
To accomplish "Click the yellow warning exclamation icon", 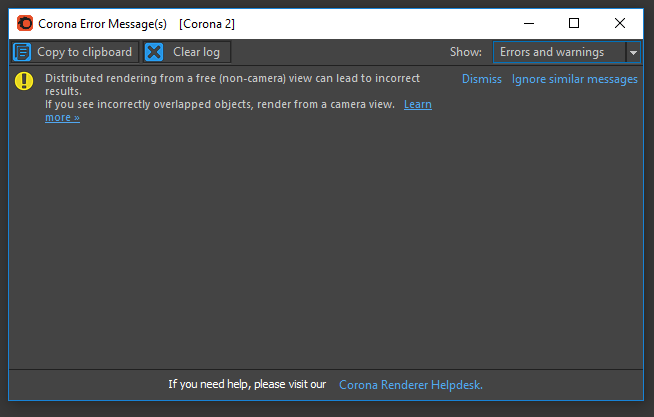I will click(x=24, y=81).
